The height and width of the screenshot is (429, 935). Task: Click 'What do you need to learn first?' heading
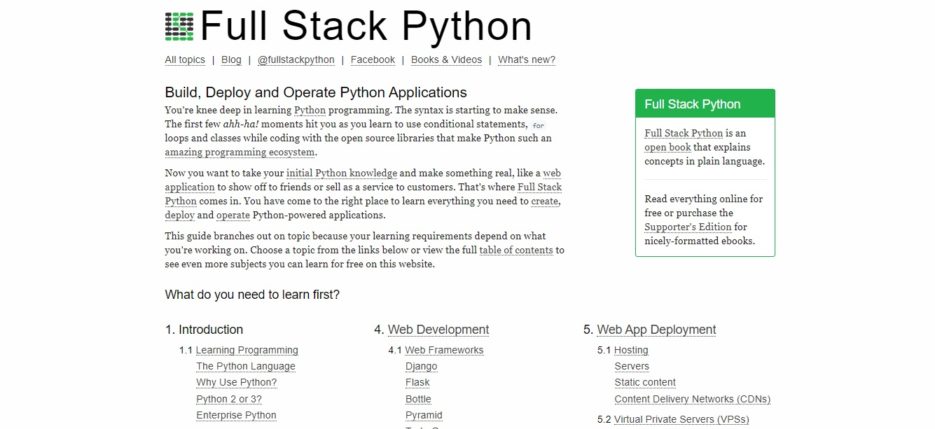(252, 295)
